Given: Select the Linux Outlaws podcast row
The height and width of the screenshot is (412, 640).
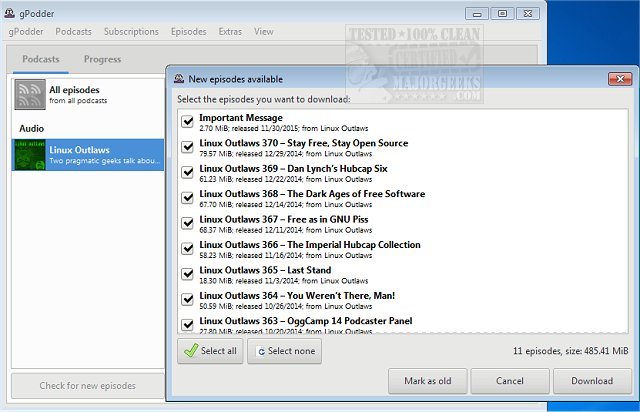Looking at the screenshot, I should 88,155.
